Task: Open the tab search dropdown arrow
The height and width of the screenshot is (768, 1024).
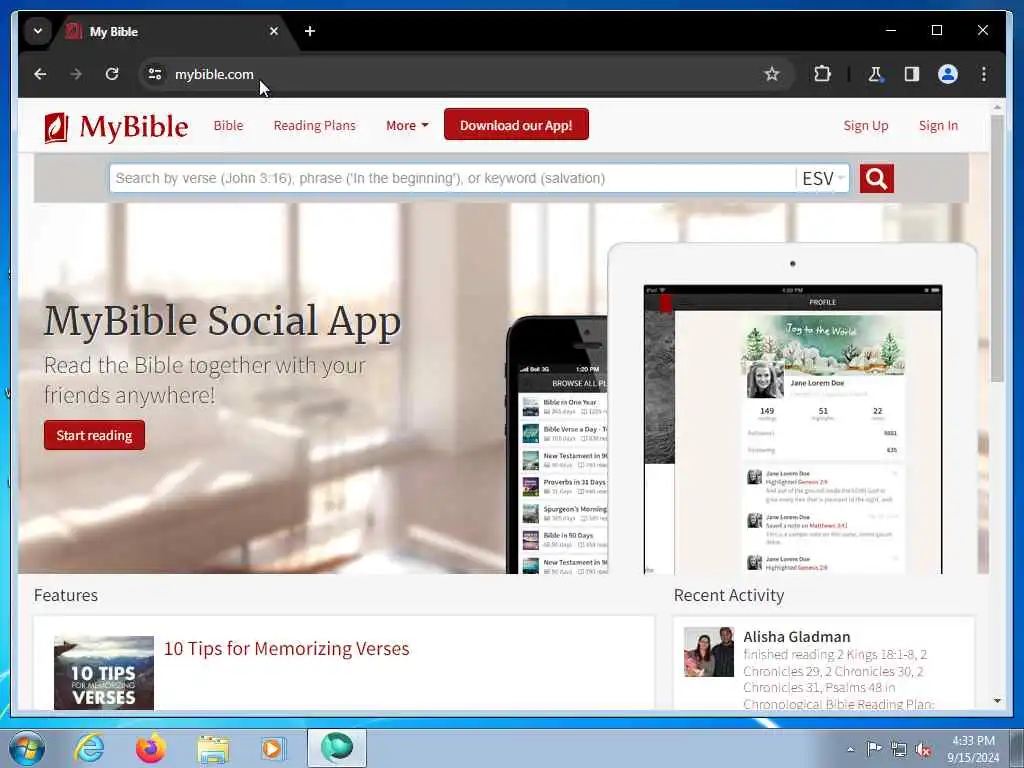Action: [x=38, y=31]
